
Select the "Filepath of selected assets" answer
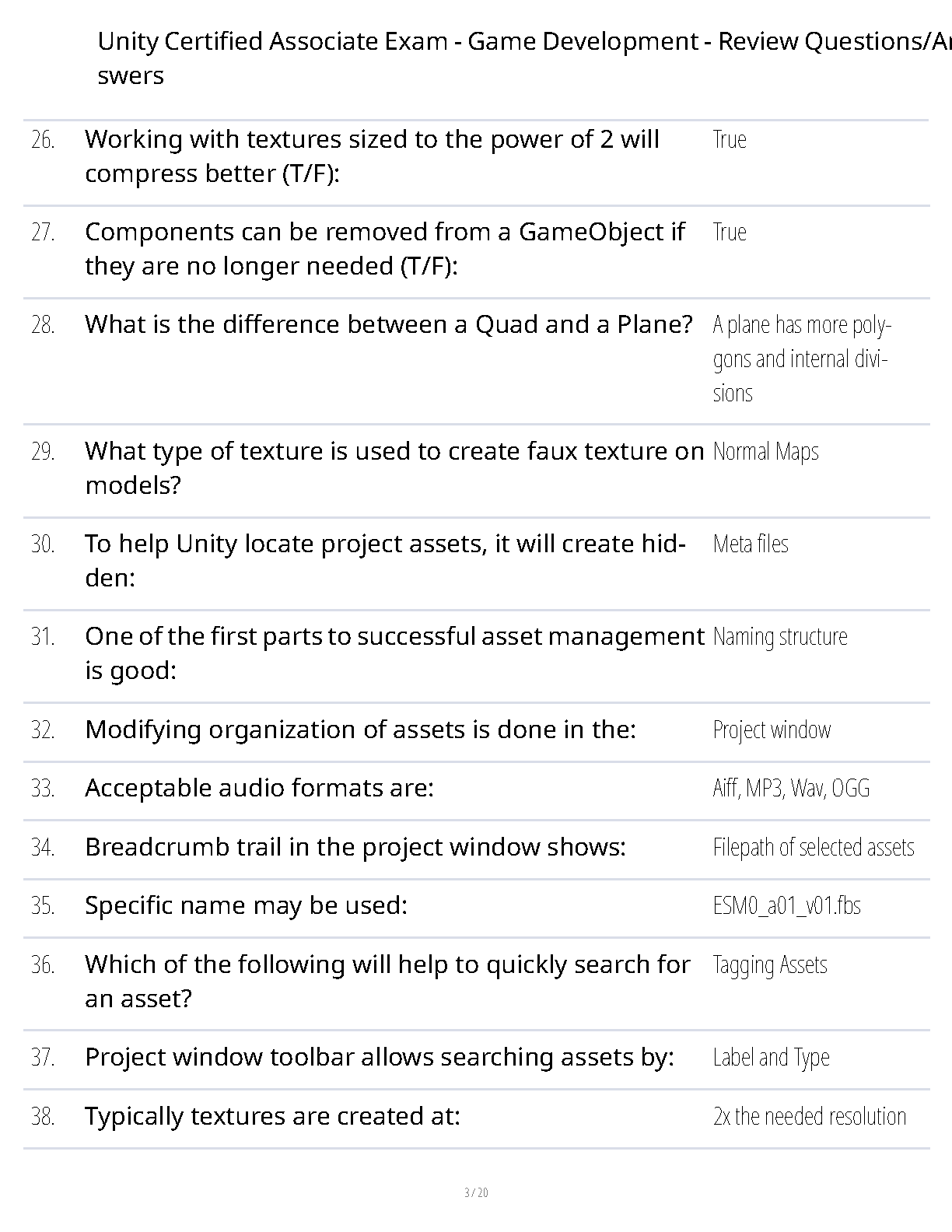coord(814,847)
